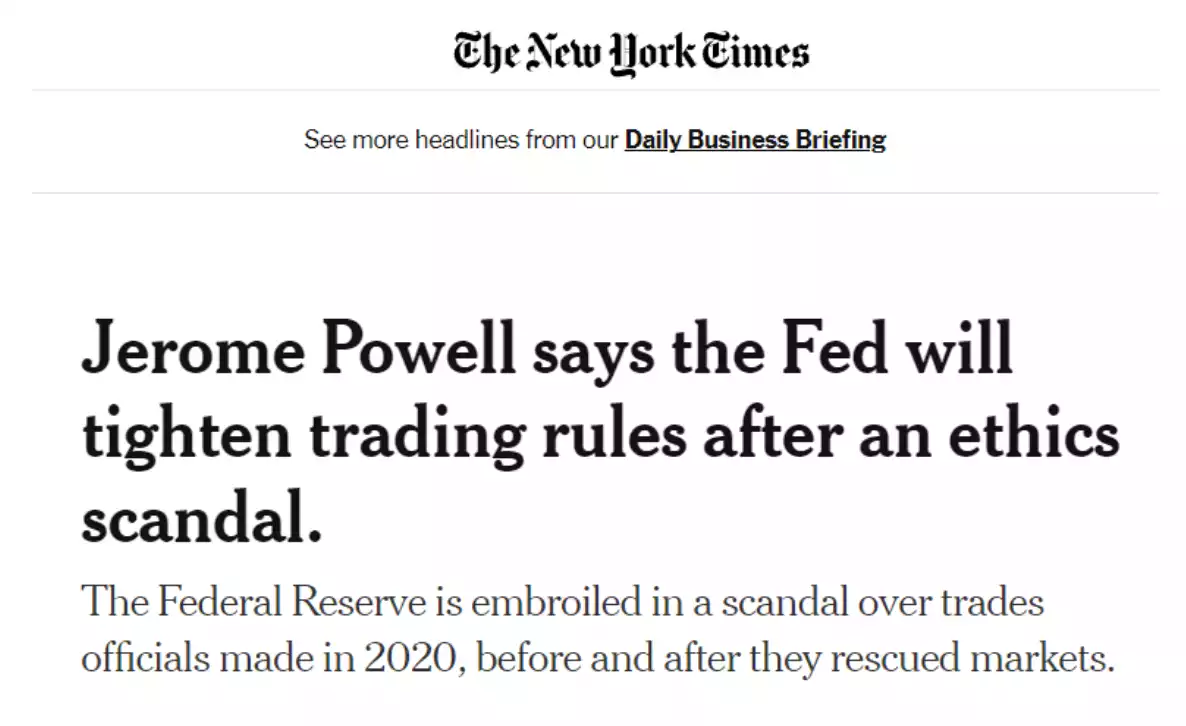
Task: Click the divider line under the briefing banner
Action: [595, 192]
